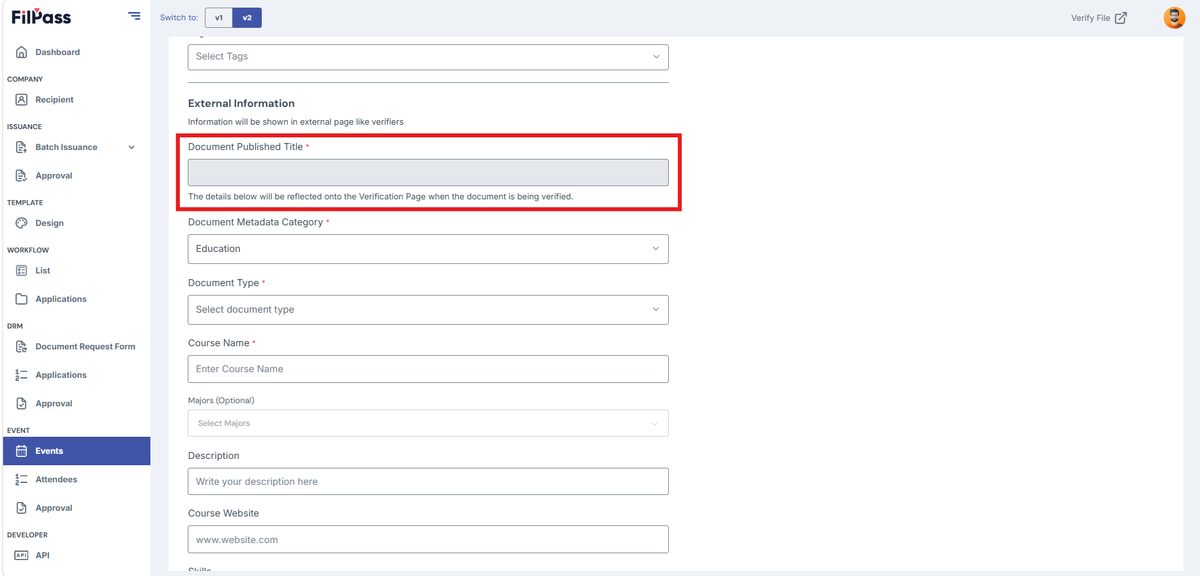Viewport: 1200px width, 576px height.
Task: Click the Verify File link
Action: click(1099, 17)
